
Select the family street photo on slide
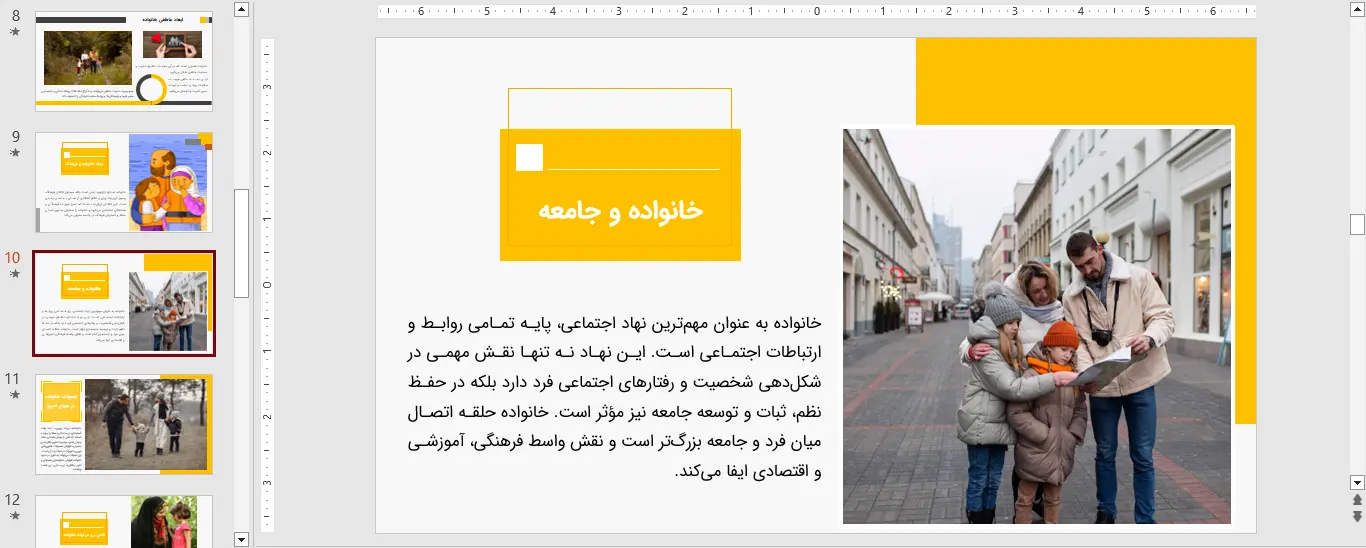click(x=1036, y=325)
